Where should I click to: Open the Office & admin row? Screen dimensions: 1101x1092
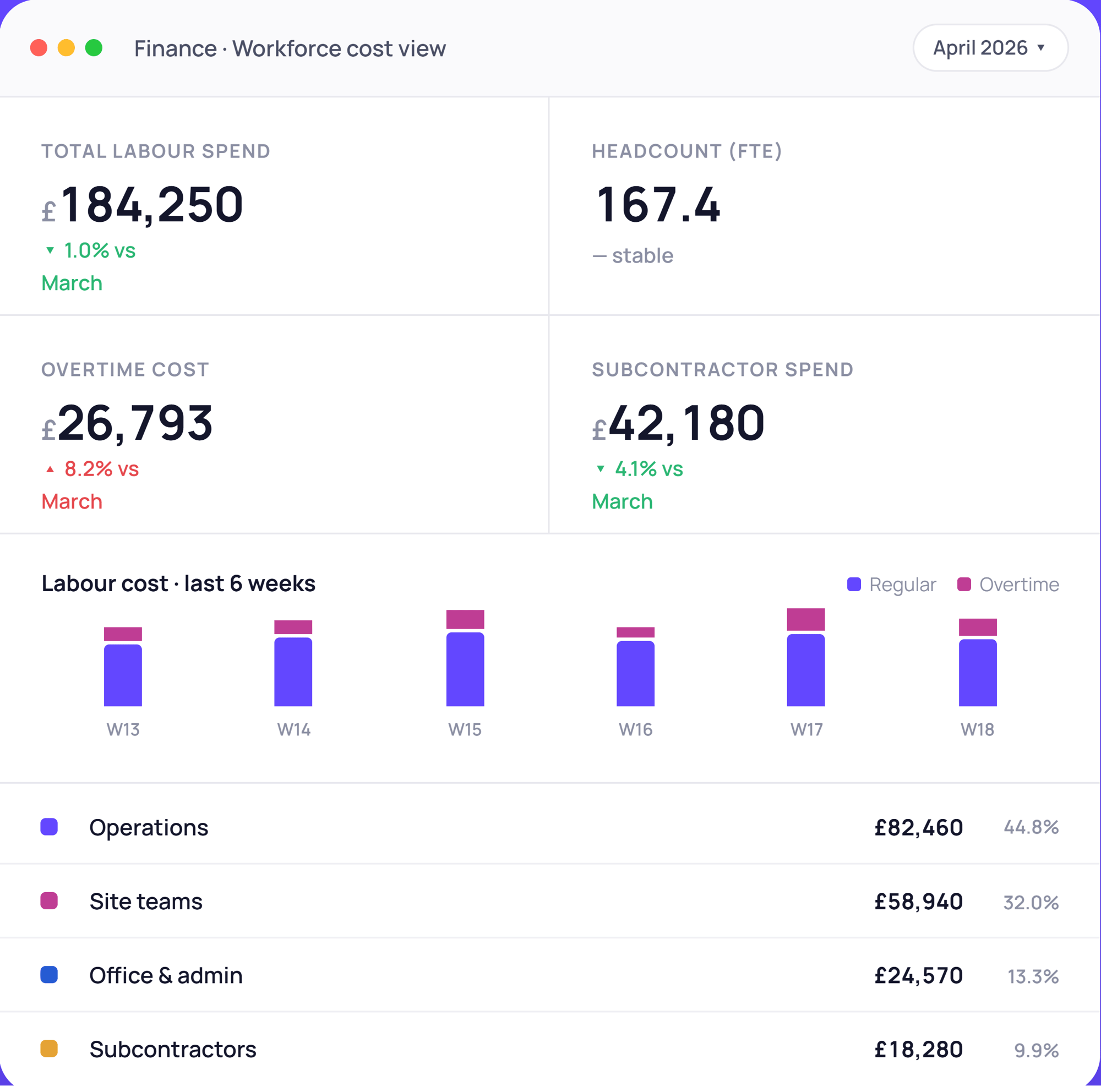550,975
